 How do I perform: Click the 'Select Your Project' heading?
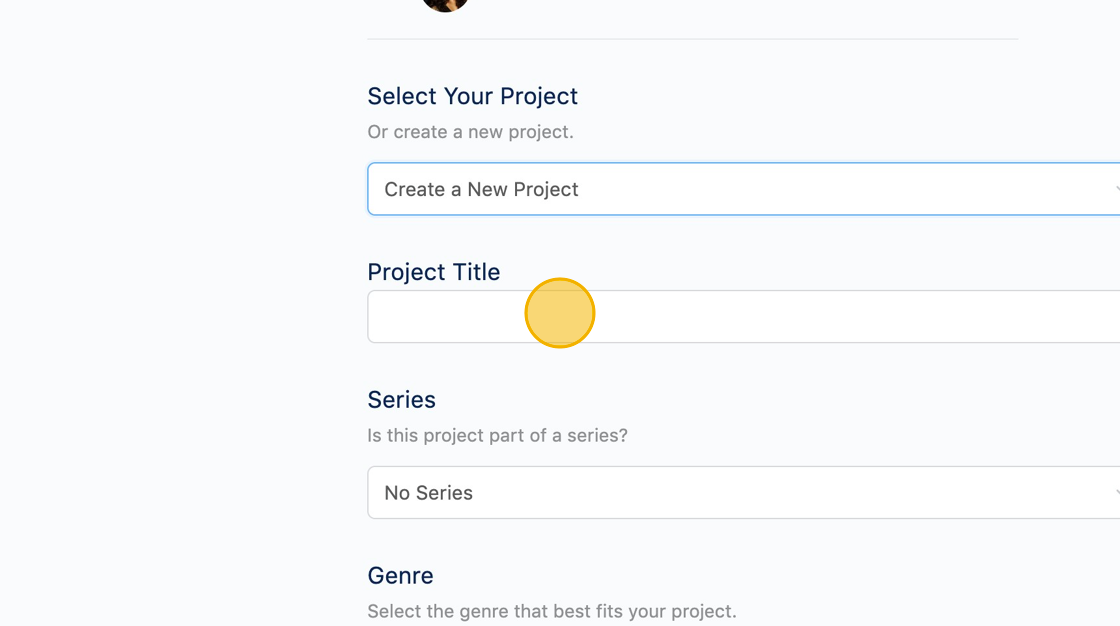point(472,96)
